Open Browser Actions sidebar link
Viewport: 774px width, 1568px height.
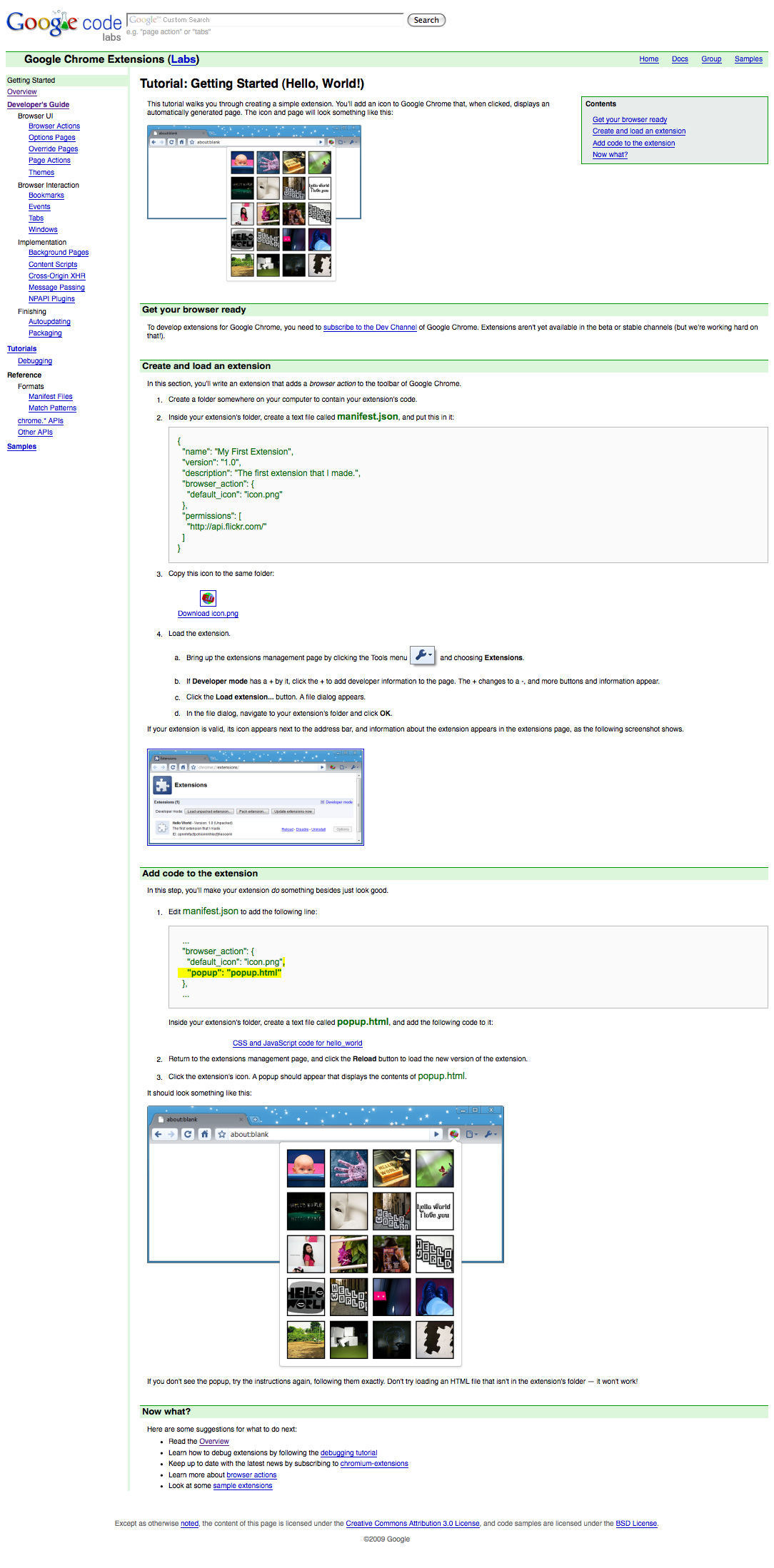coord(54,126)
